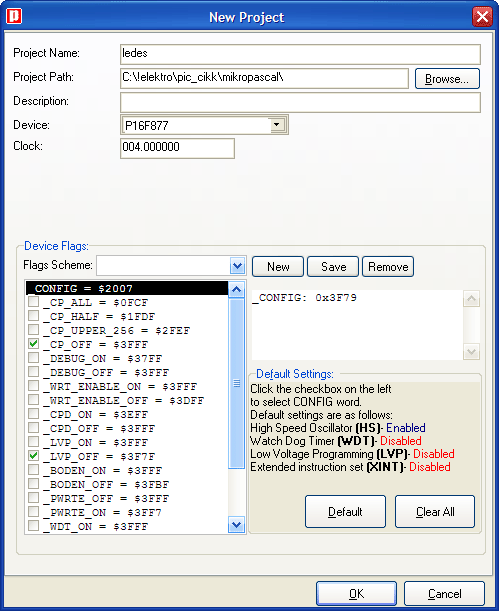The height and width of the screenshot is (611, 499).
Task: Uncheck the _LVP_OFF flag checkbox
Action: click(x=34, y=456)
